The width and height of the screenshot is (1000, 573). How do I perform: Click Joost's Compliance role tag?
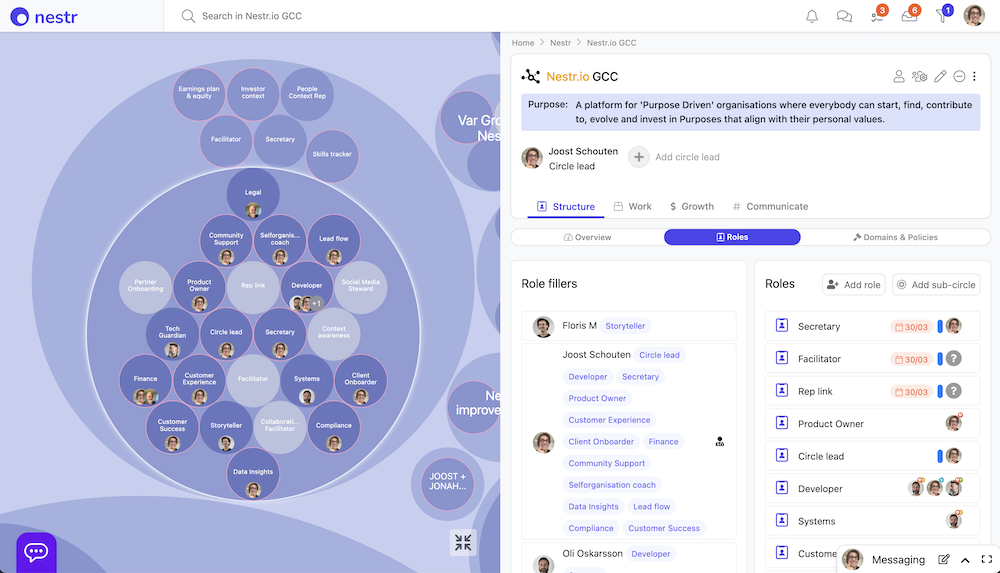tap(591, 528)
